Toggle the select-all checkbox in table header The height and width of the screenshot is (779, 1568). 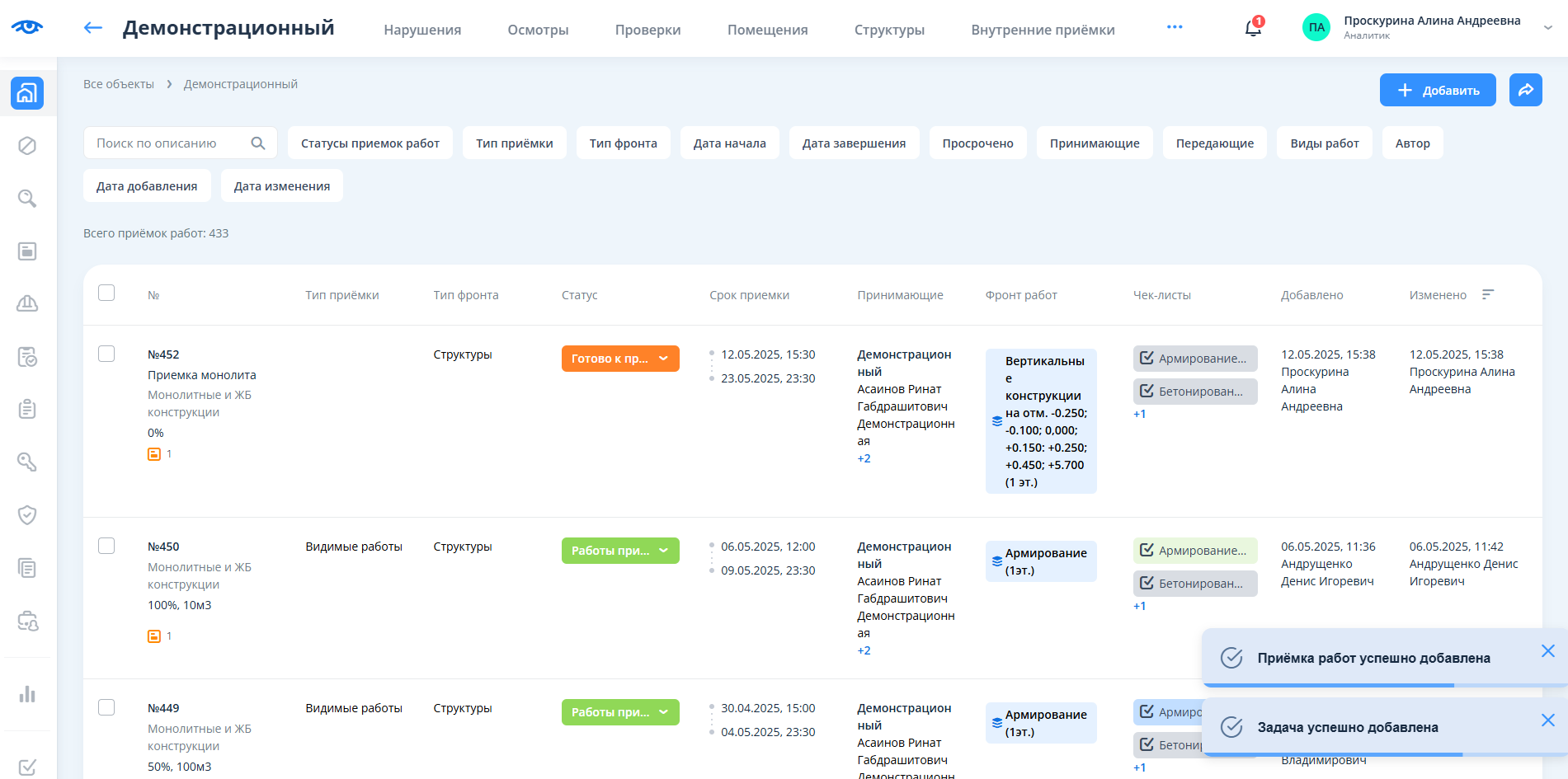tap(106, 293)
